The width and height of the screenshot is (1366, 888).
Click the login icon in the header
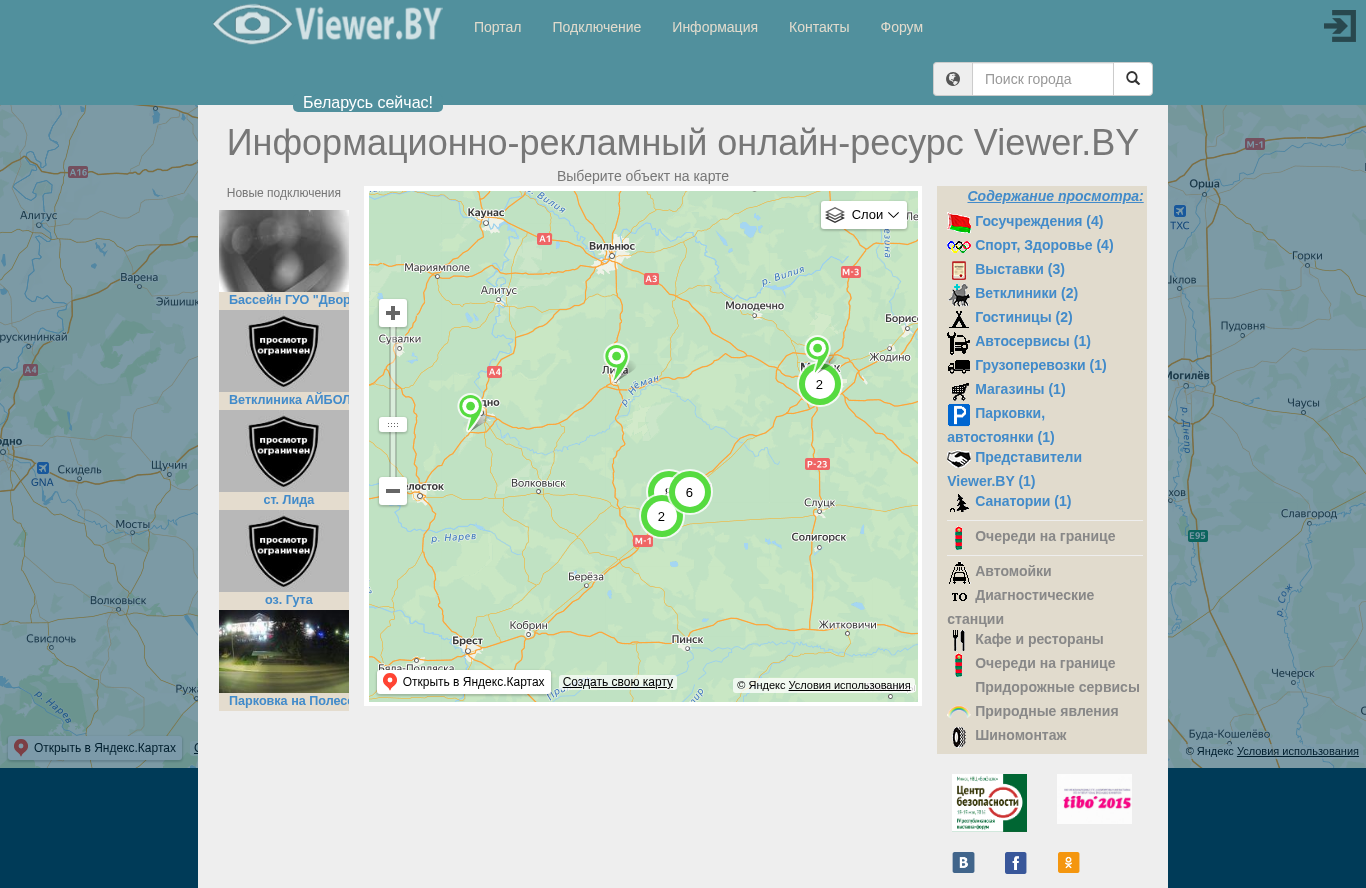coord(1339,26)
